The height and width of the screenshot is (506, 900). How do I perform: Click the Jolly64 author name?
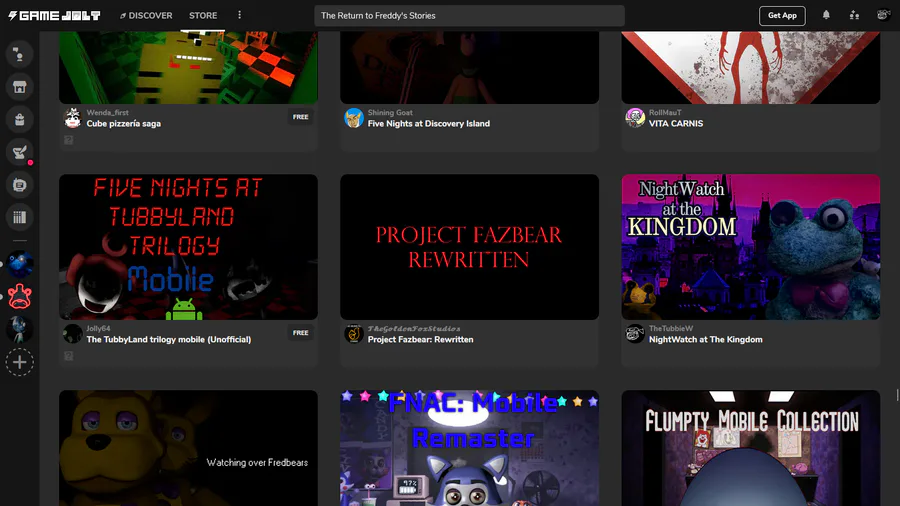pyautogui.click(x=98, y=329)
